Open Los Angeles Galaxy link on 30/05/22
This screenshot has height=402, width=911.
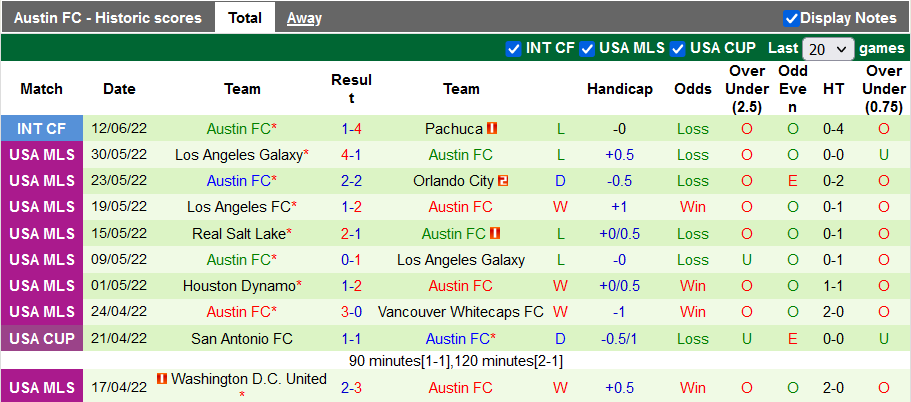point(238,155)
